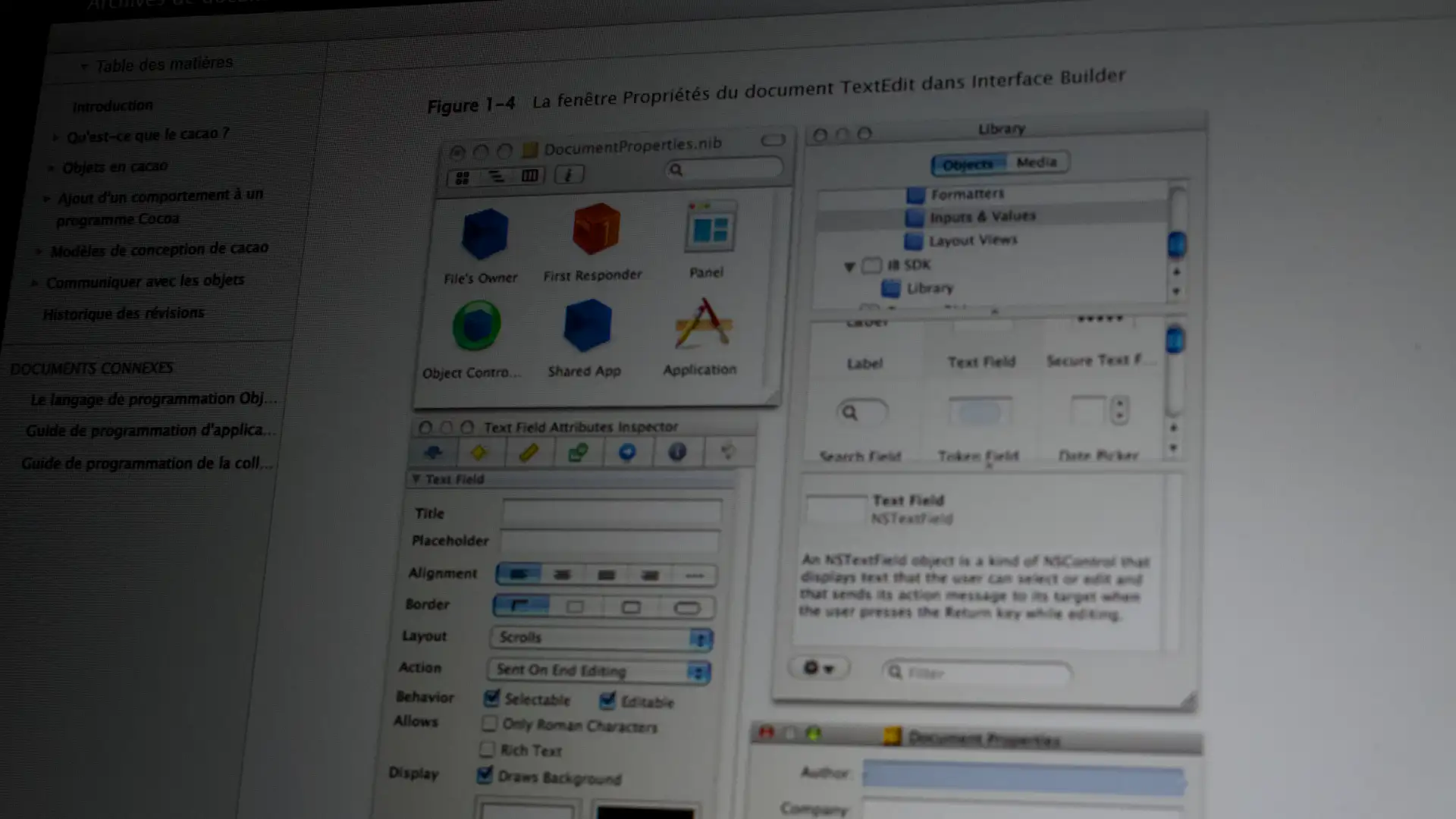Switch to the Objects tab in Library
The height and width of the screenshot is (819, 1456).
pyautogui.click(x=968, y=164)
